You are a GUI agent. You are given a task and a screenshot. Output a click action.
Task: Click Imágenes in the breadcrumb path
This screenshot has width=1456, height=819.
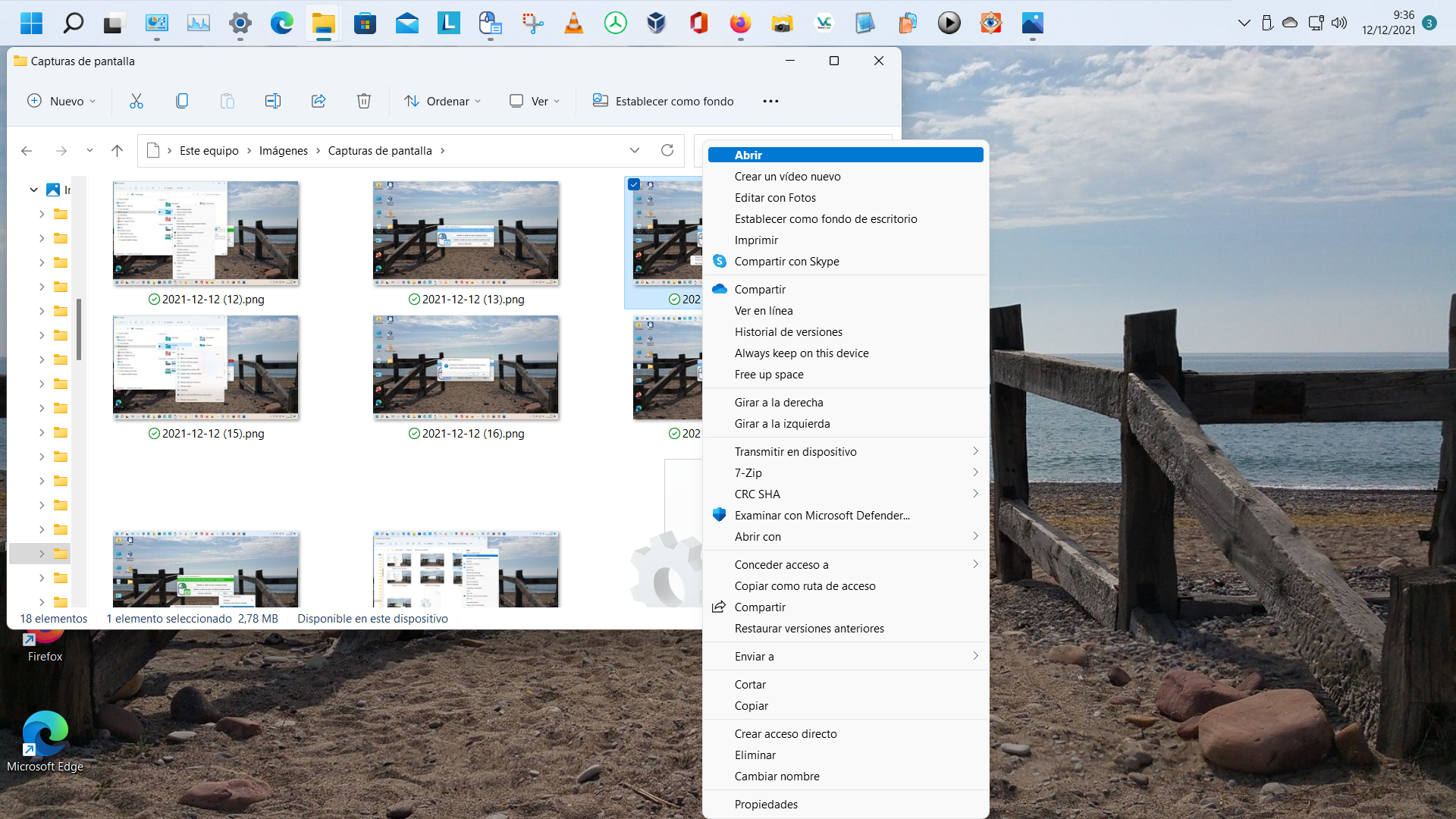point(283,150)
